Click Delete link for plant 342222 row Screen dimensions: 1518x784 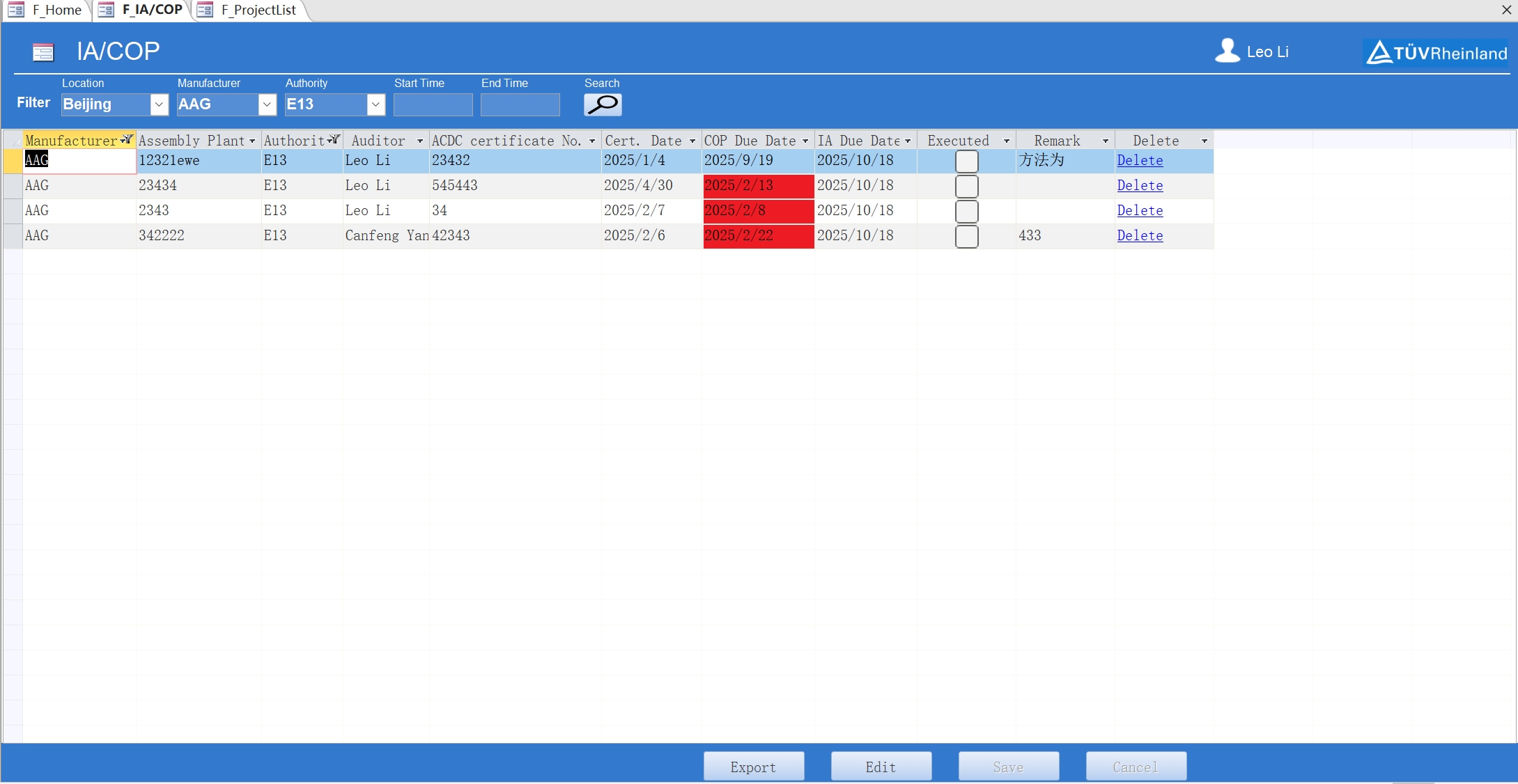[1140, 235]
